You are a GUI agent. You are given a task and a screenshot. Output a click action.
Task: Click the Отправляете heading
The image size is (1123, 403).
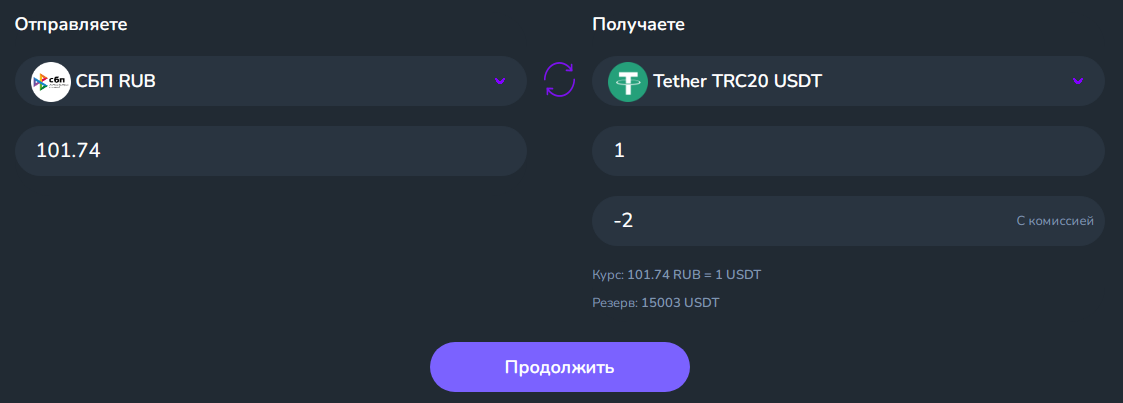pos(71,24)
